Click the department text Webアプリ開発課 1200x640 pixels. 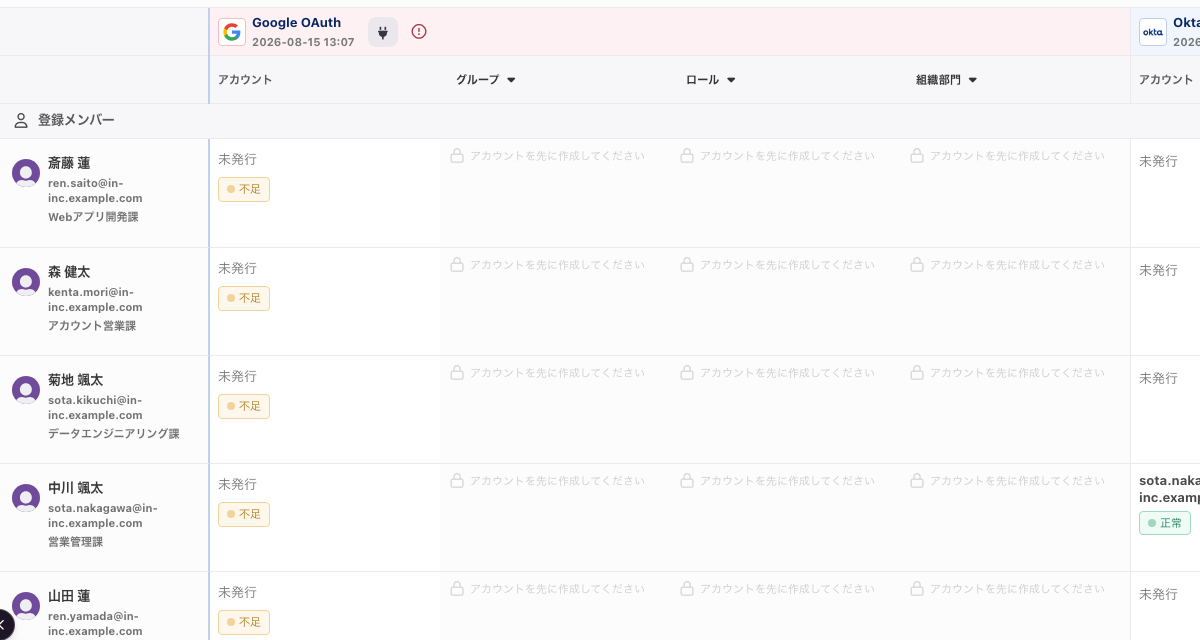(x=93, y=217)
